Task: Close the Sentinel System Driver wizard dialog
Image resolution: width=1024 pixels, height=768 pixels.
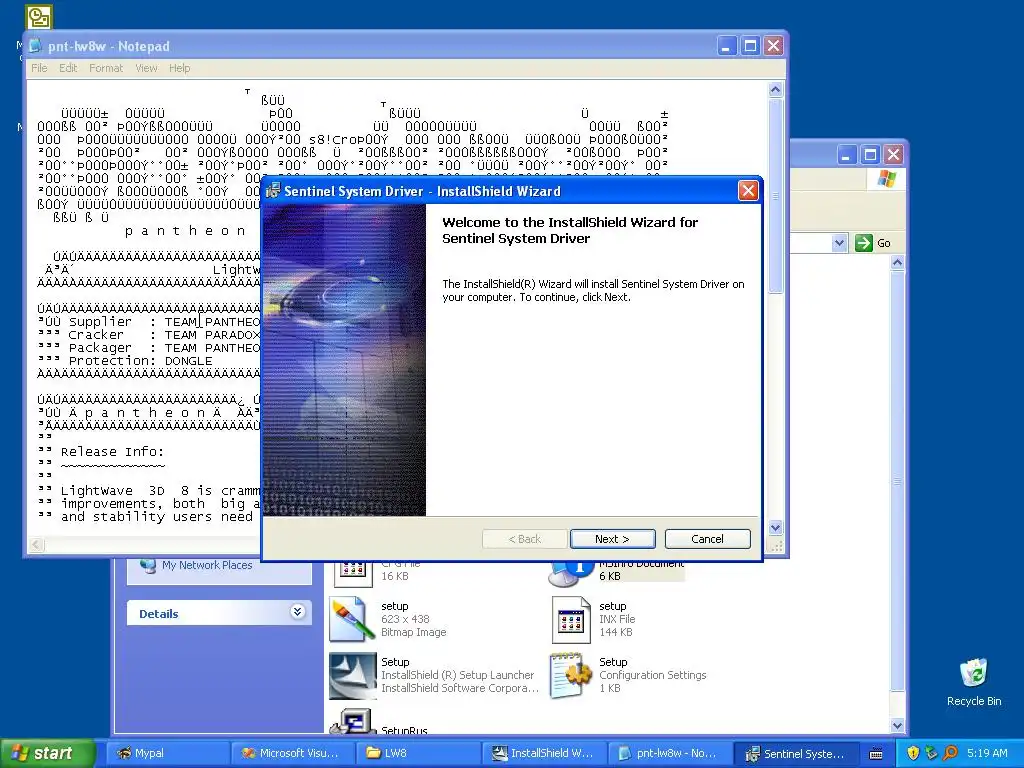Action: coord(748,191)
